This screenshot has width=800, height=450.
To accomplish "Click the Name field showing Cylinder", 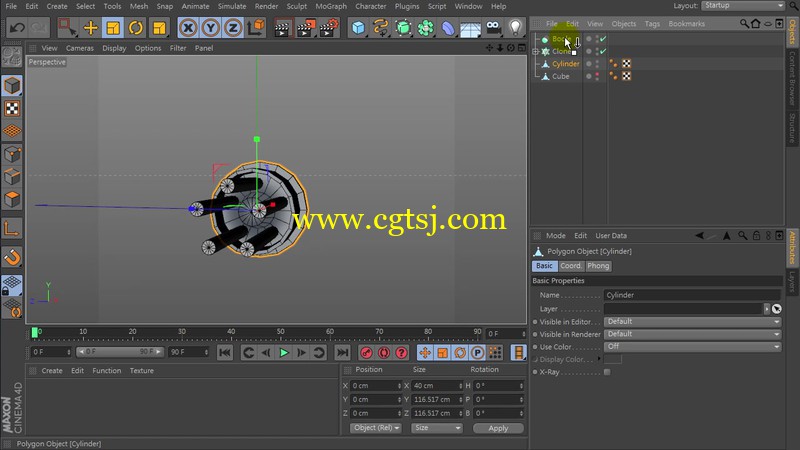I will pos(692,295).
